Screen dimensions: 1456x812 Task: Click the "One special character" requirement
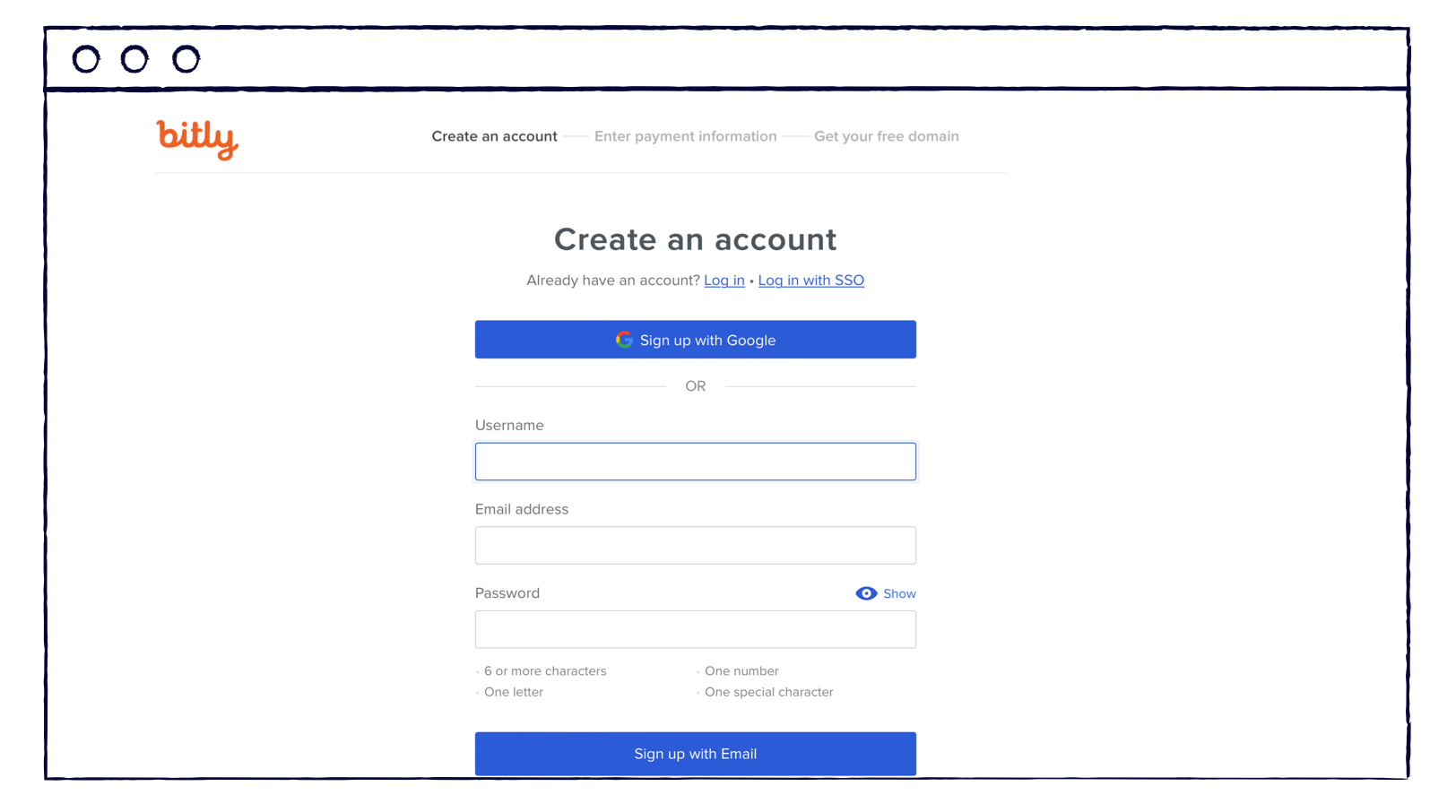pos(768,692)
